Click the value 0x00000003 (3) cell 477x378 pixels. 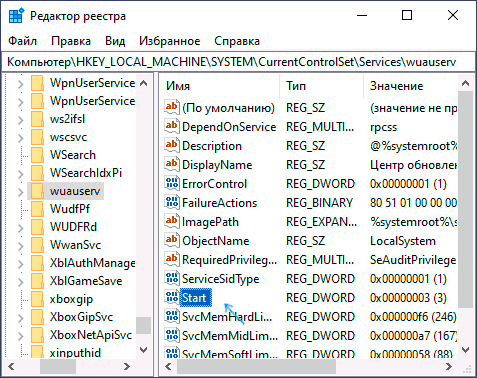(x=408, y=297)
